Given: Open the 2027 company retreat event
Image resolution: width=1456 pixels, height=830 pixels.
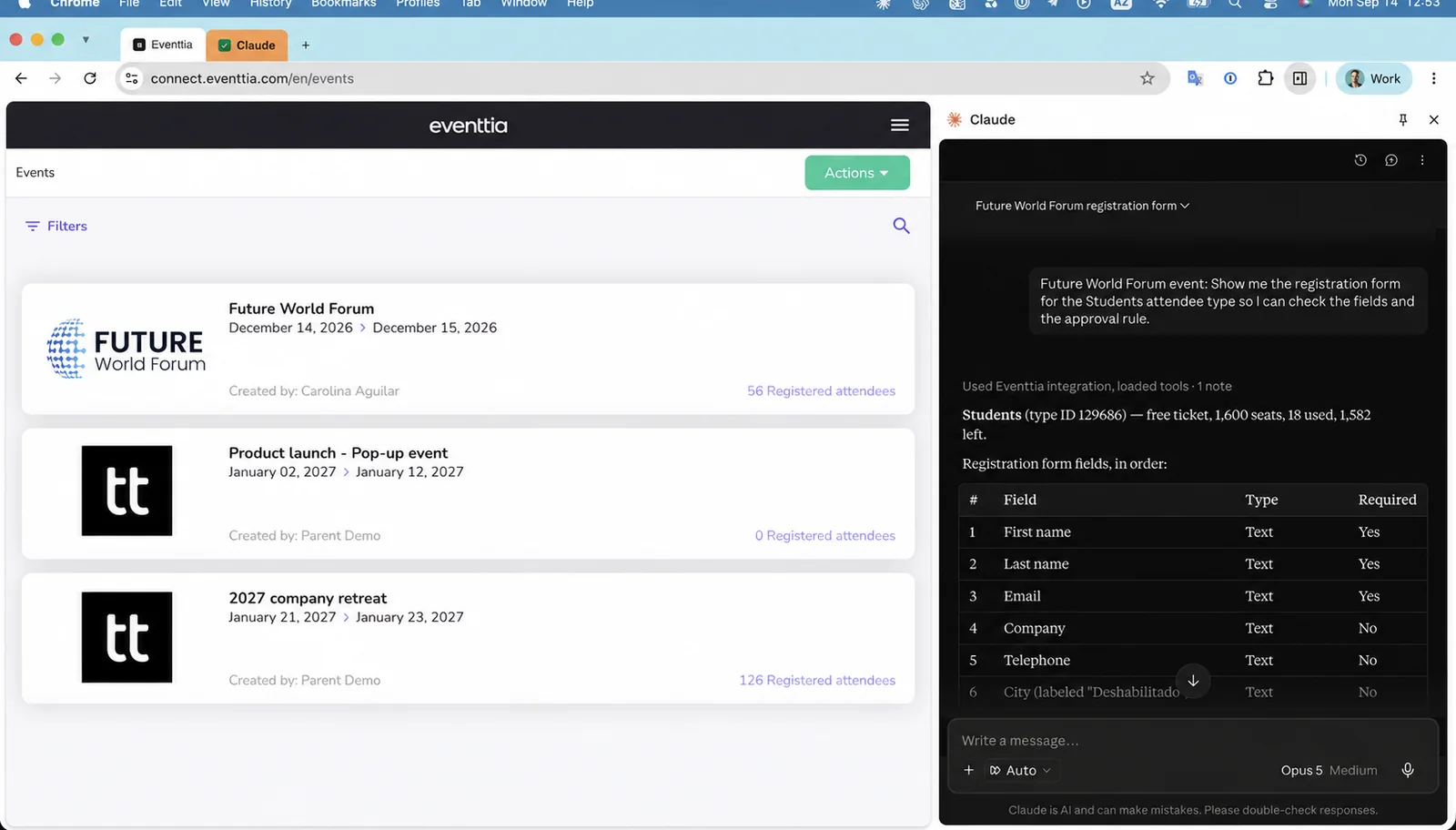Looking at the screenshot, I should click(308, 598).
